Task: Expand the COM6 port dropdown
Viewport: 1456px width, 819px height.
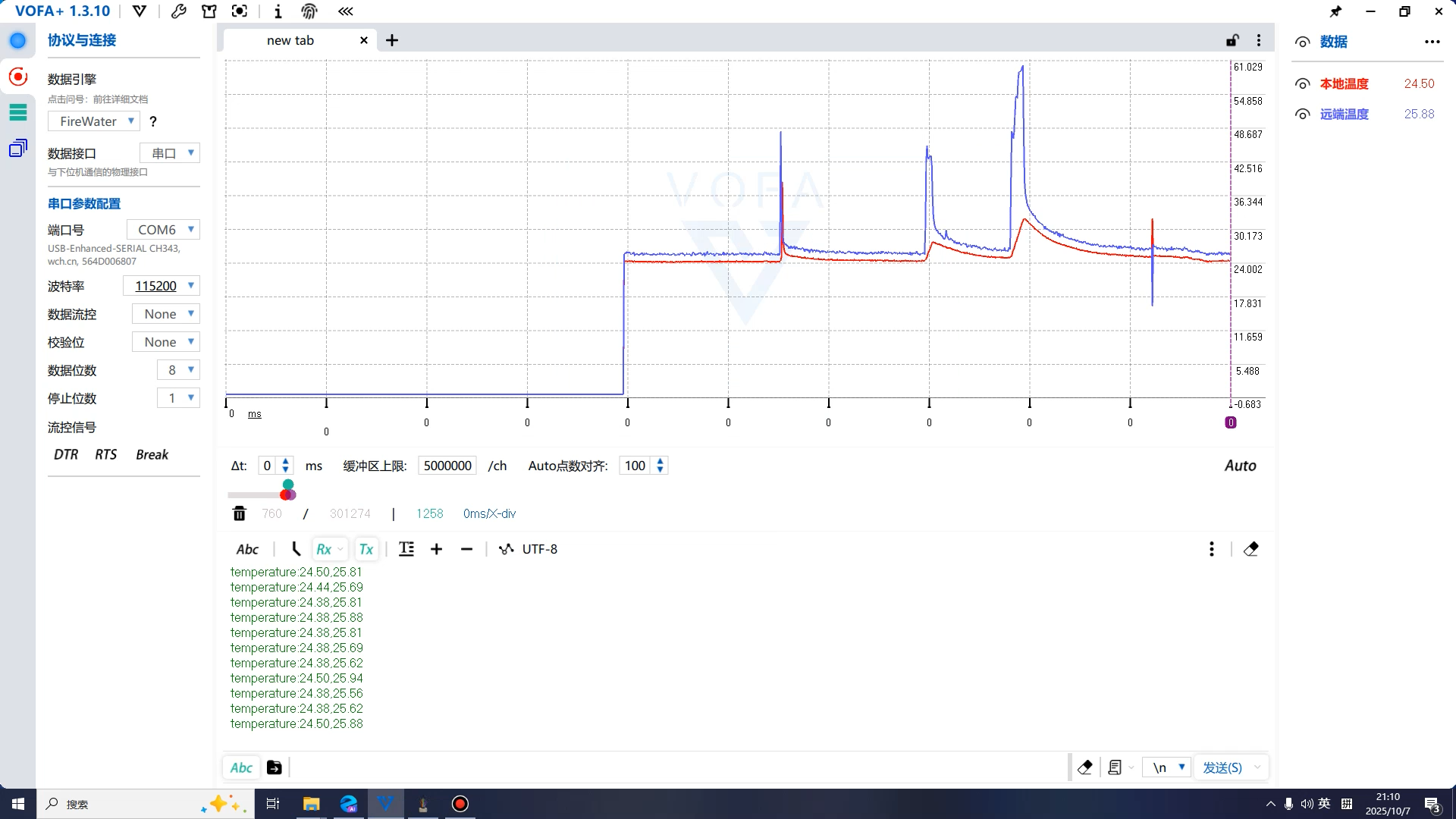Action: pyautogui.click(x=162, y=230)
